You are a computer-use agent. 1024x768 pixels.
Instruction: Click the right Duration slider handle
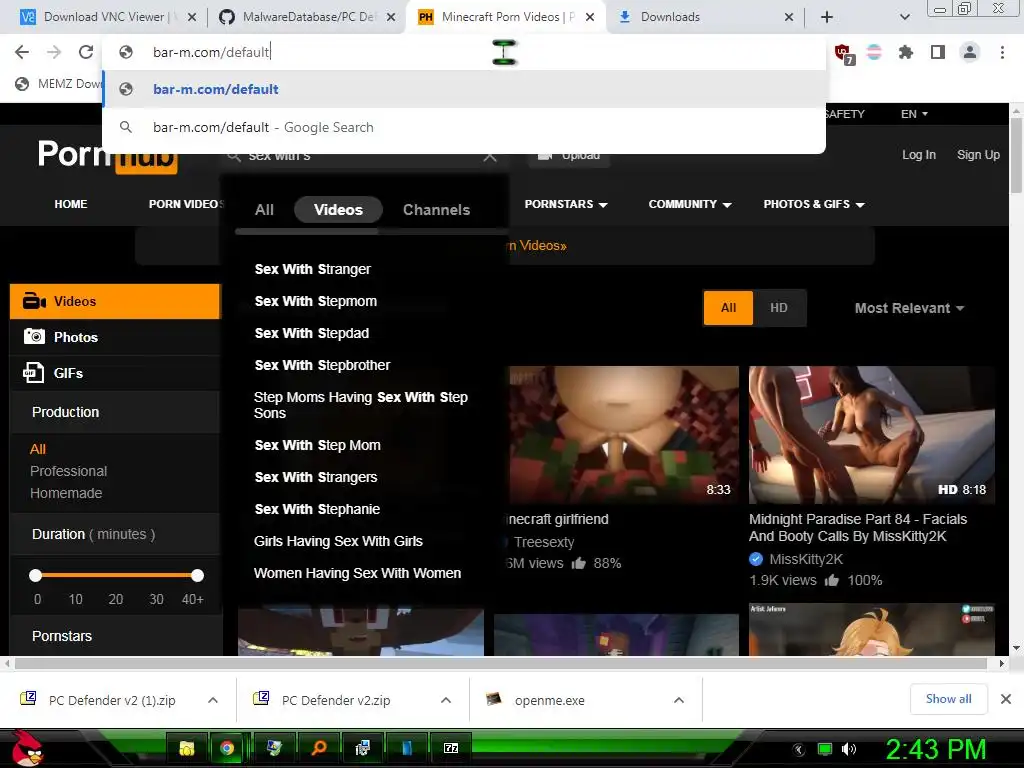click(x=197, y=575)
